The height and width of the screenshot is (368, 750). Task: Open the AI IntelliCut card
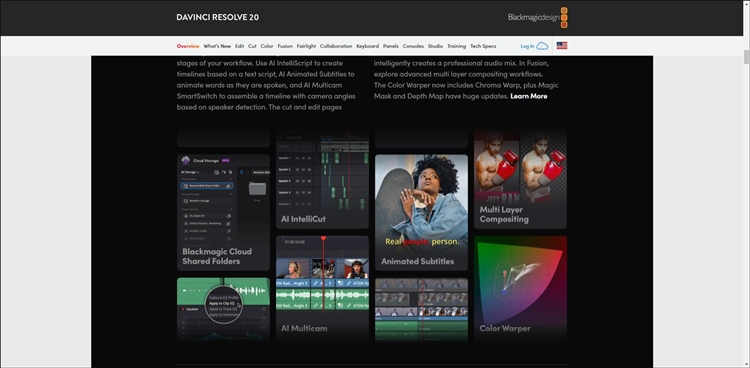322,178
